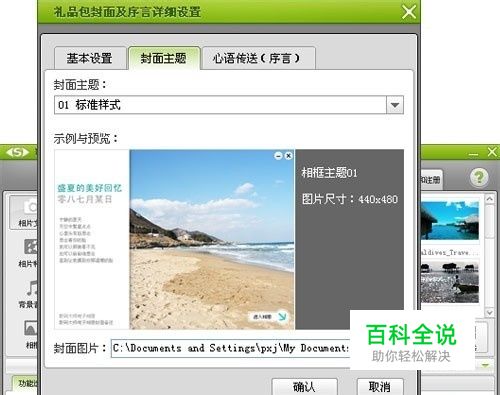Click the beach cover preview image
Viewport: 500px width, 395px height.
(212, 239)
